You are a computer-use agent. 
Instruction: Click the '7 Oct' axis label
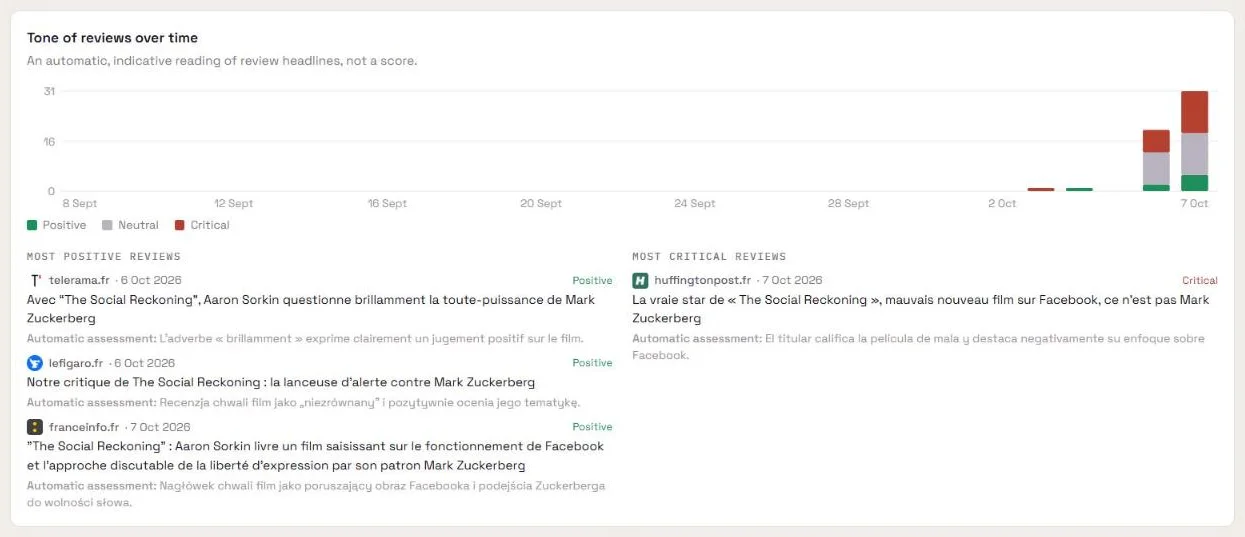(x=1194, y=203)
